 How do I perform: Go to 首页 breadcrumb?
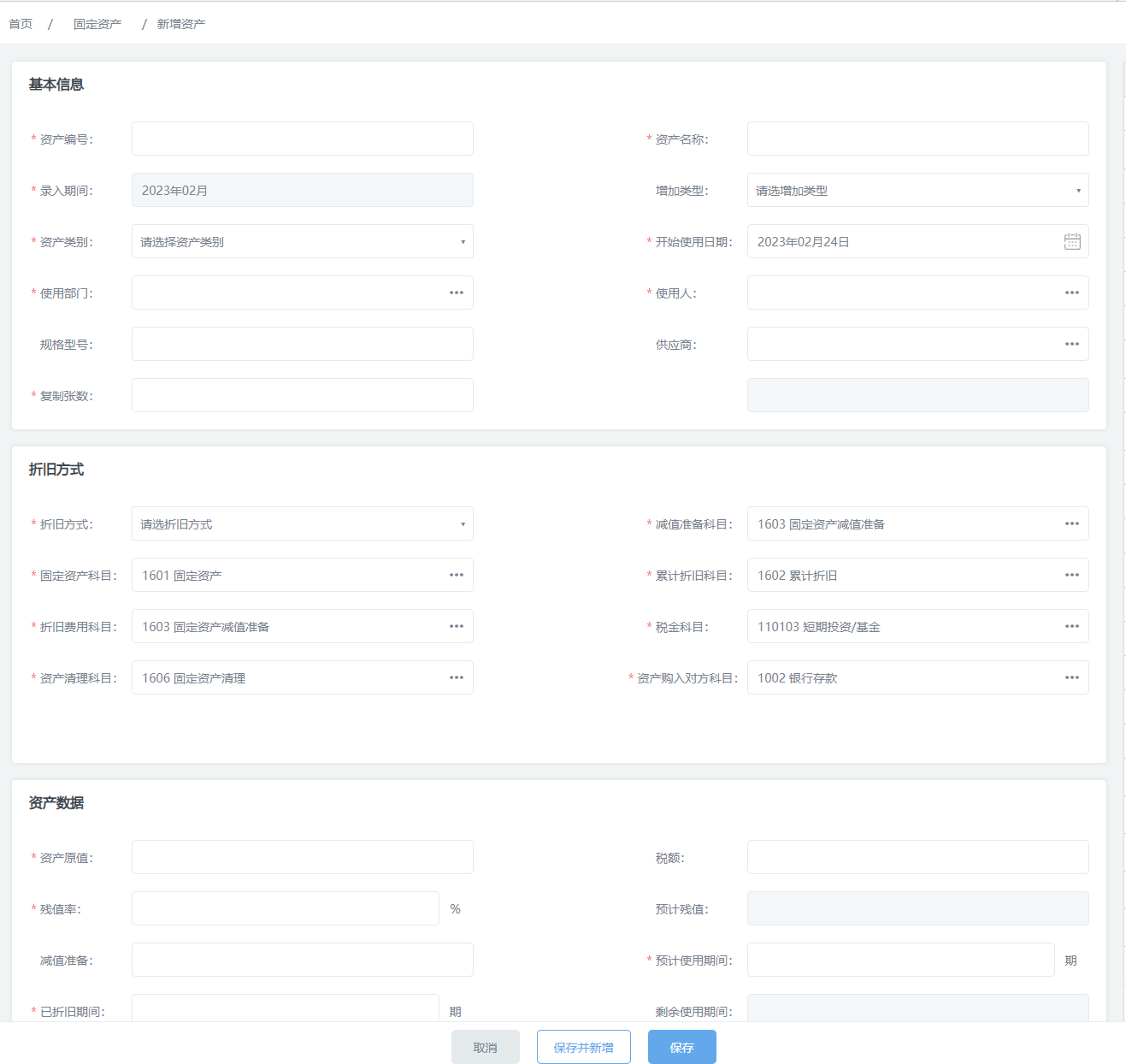pos(21,24)
